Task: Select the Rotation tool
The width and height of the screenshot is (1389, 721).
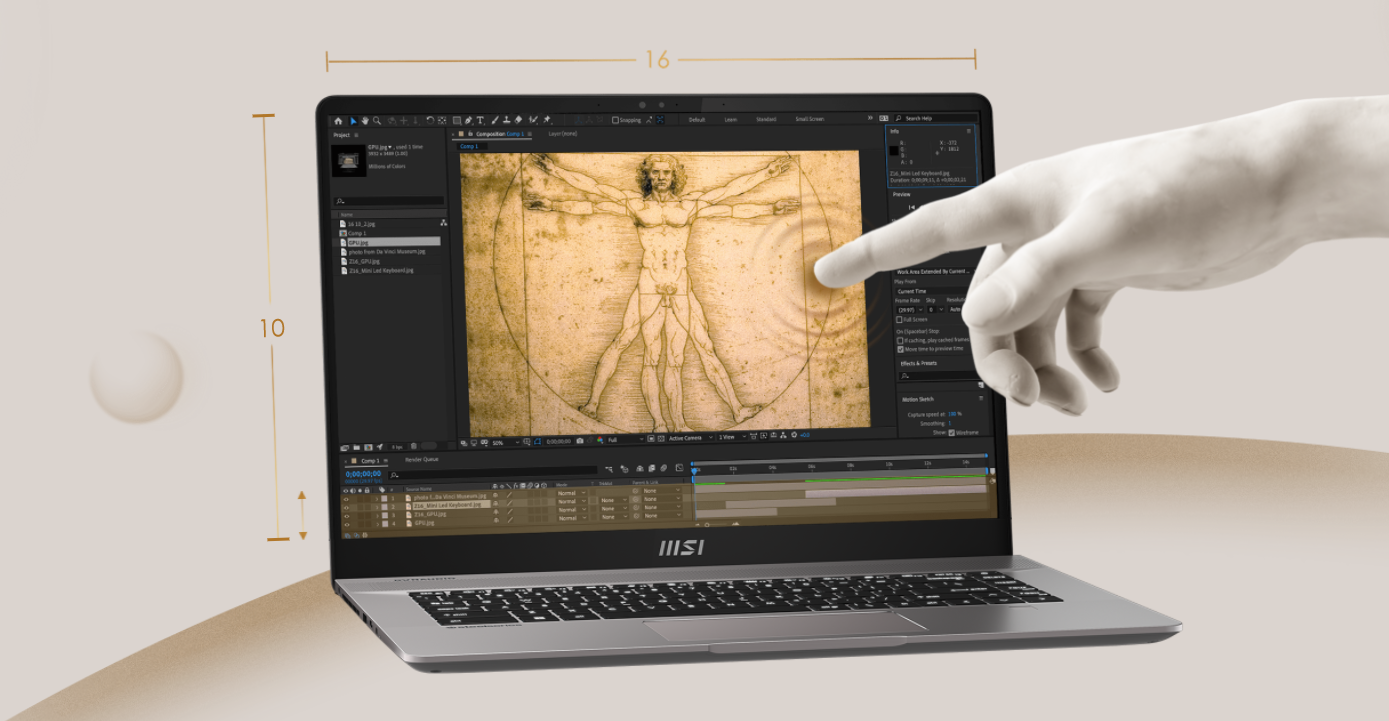Action: (429, 120)
